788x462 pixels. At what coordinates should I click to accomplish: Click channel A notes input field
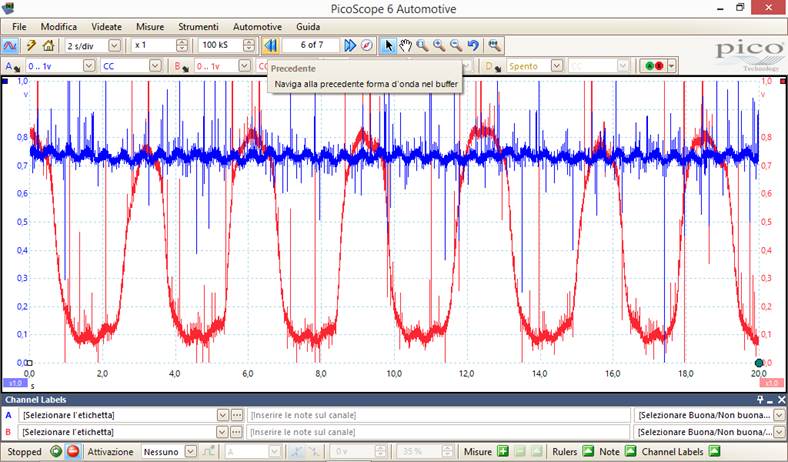point(437,415)
